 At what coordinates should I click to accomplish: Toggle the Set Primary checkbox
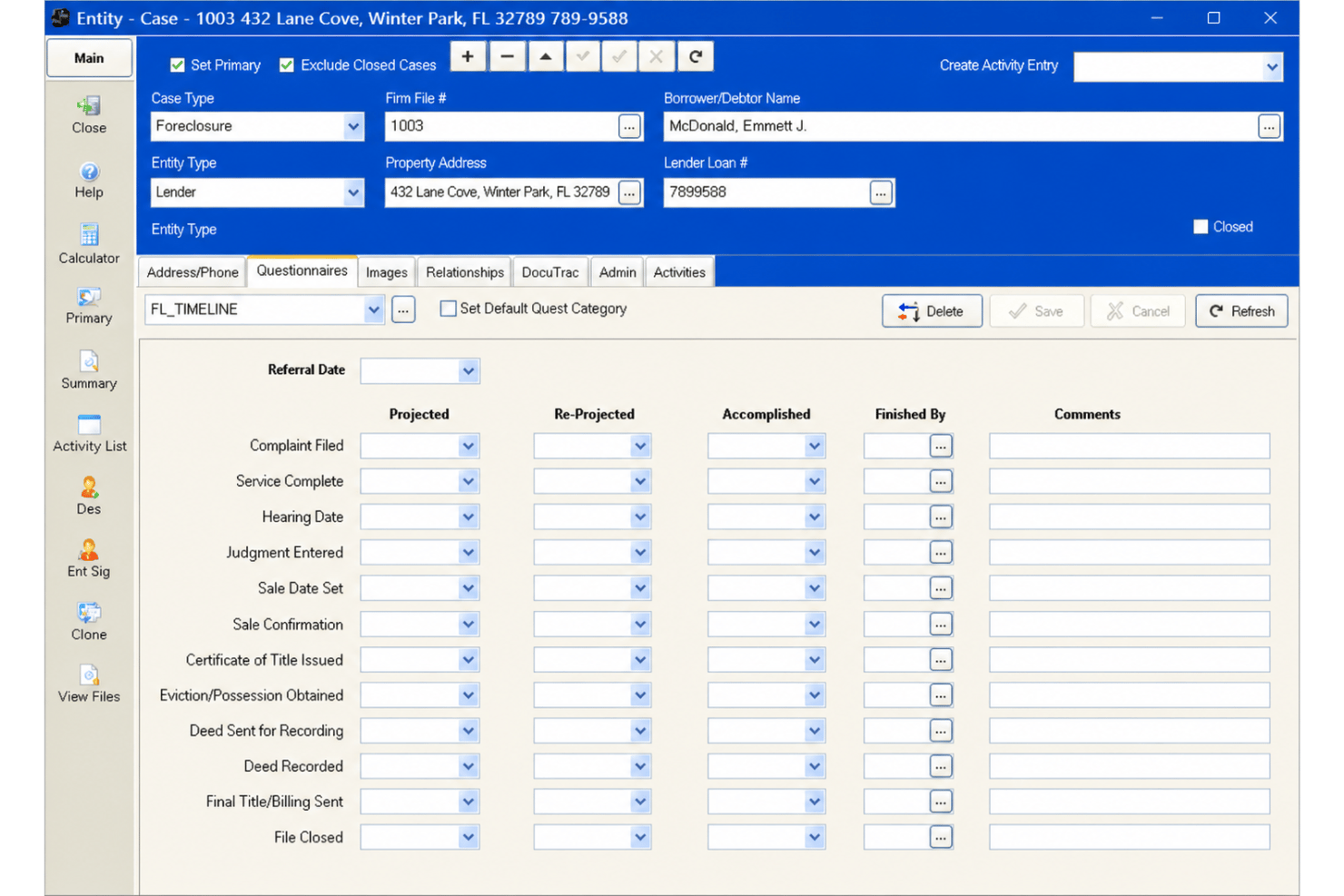pos(178,65)
